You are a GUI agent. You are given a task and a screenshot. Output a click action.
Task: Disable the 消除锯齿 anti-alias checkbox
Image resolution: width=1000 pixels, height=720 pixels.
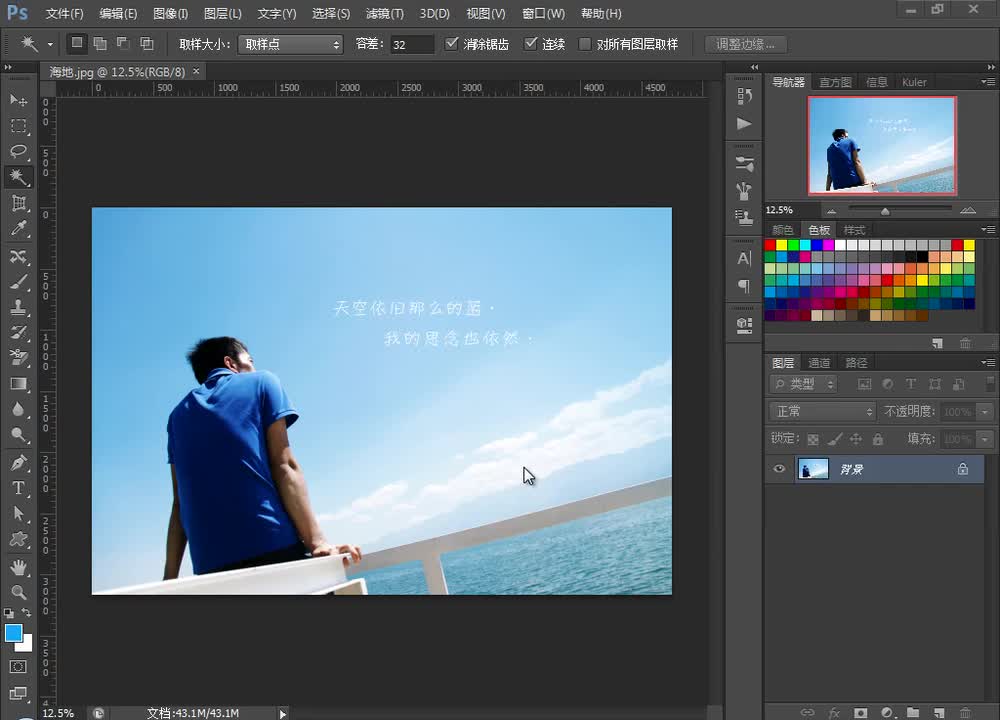point(452,44)
